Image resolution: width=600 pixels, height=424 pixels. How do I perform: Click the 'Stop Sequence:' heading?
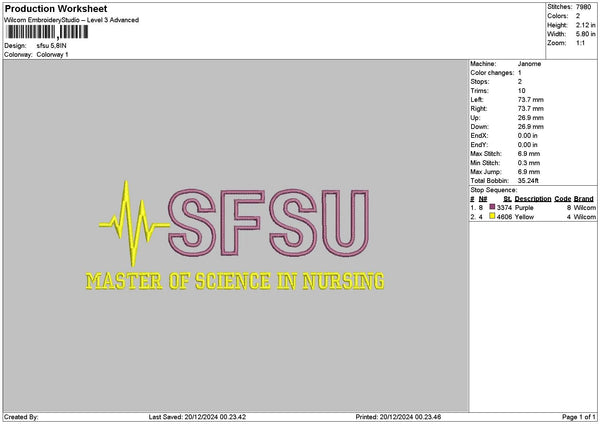click(x=494, y=190)
